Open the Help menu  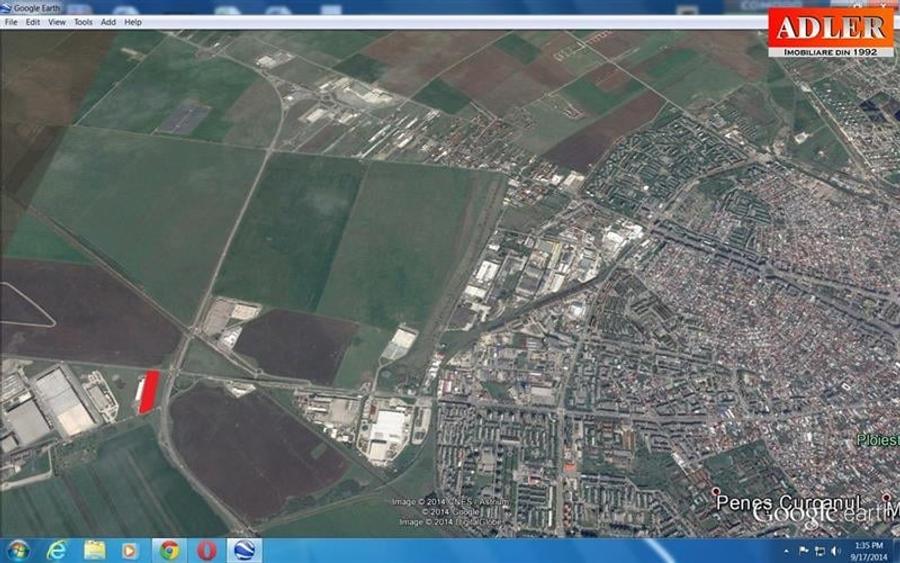click(x=133, y=22)
